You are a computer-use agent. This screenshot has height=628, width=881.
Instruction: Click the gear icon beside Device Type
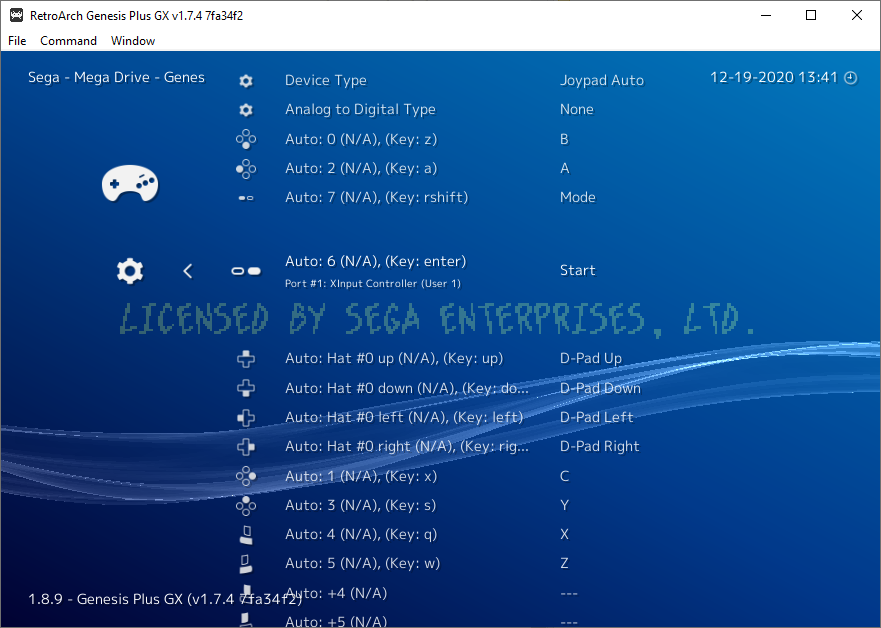tap(246, 81)
